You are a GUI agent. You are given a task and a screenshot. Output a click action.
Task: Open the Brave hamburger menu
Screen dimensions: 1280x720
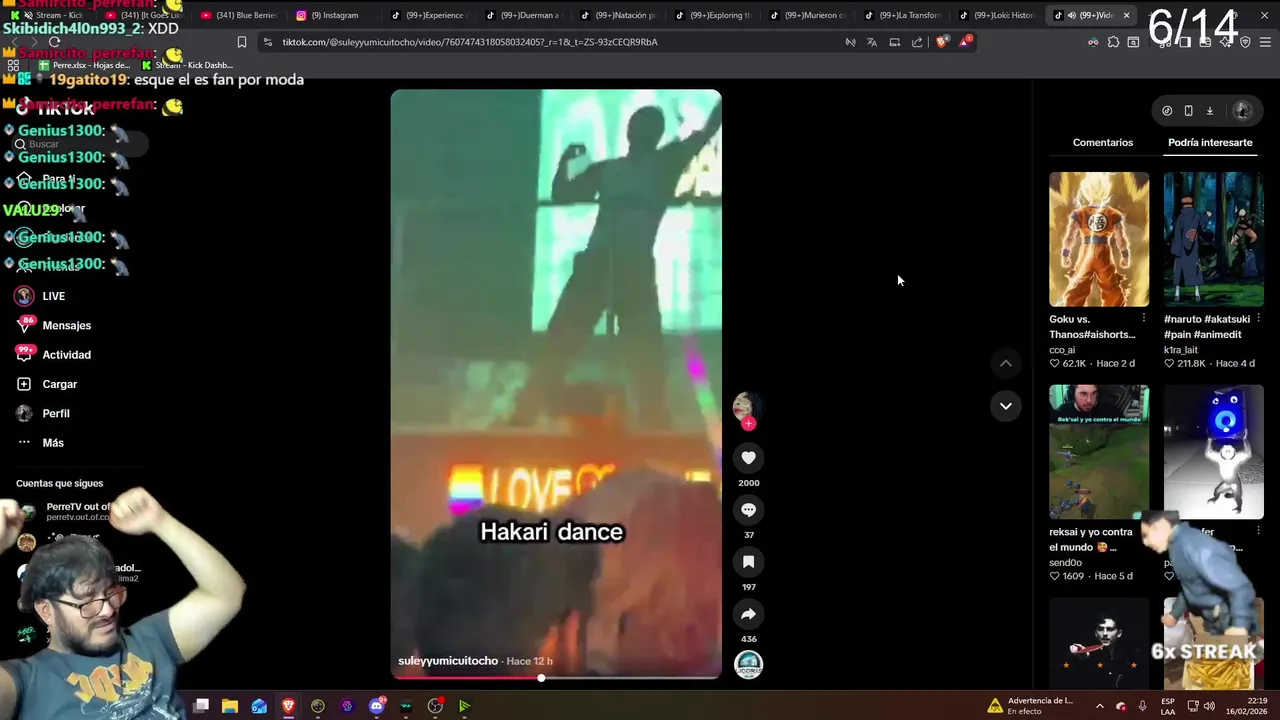click(x=1265, y=42)
